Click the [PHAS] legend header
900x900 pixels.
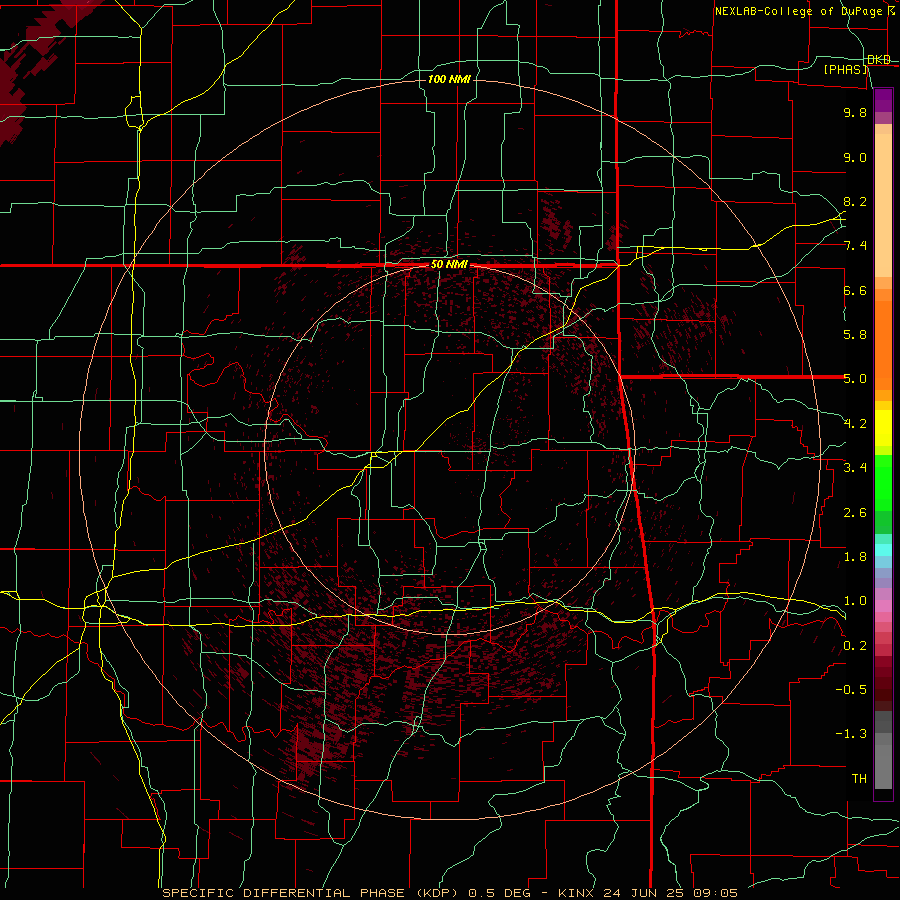[846, 70]
